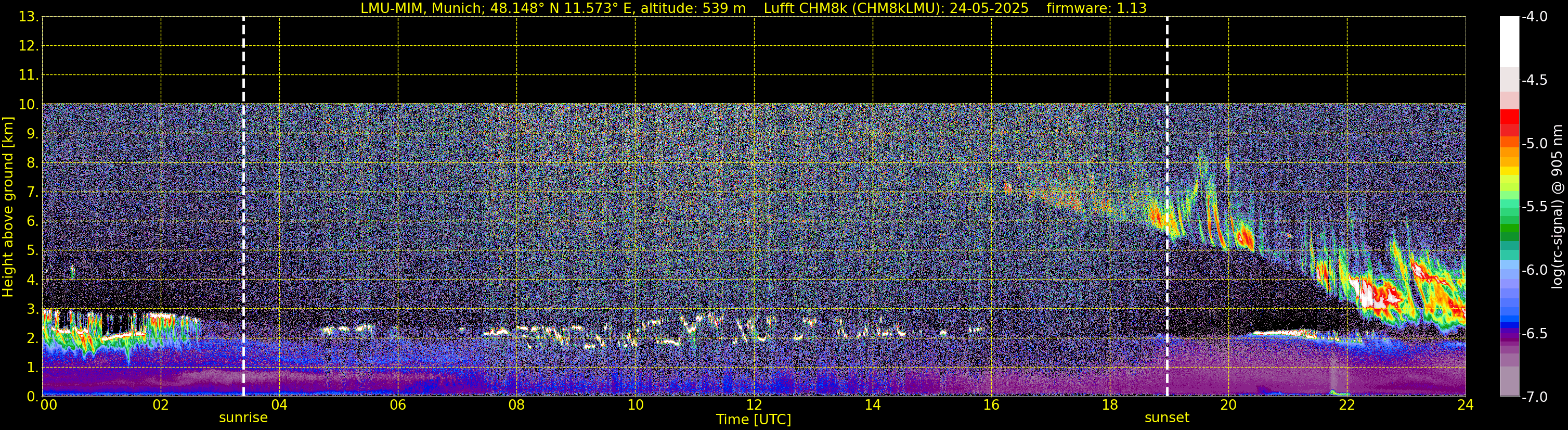Click the '7.' height axis tick label
Image resolution: width=1568 pixels, height=430 pixels.
32,193
